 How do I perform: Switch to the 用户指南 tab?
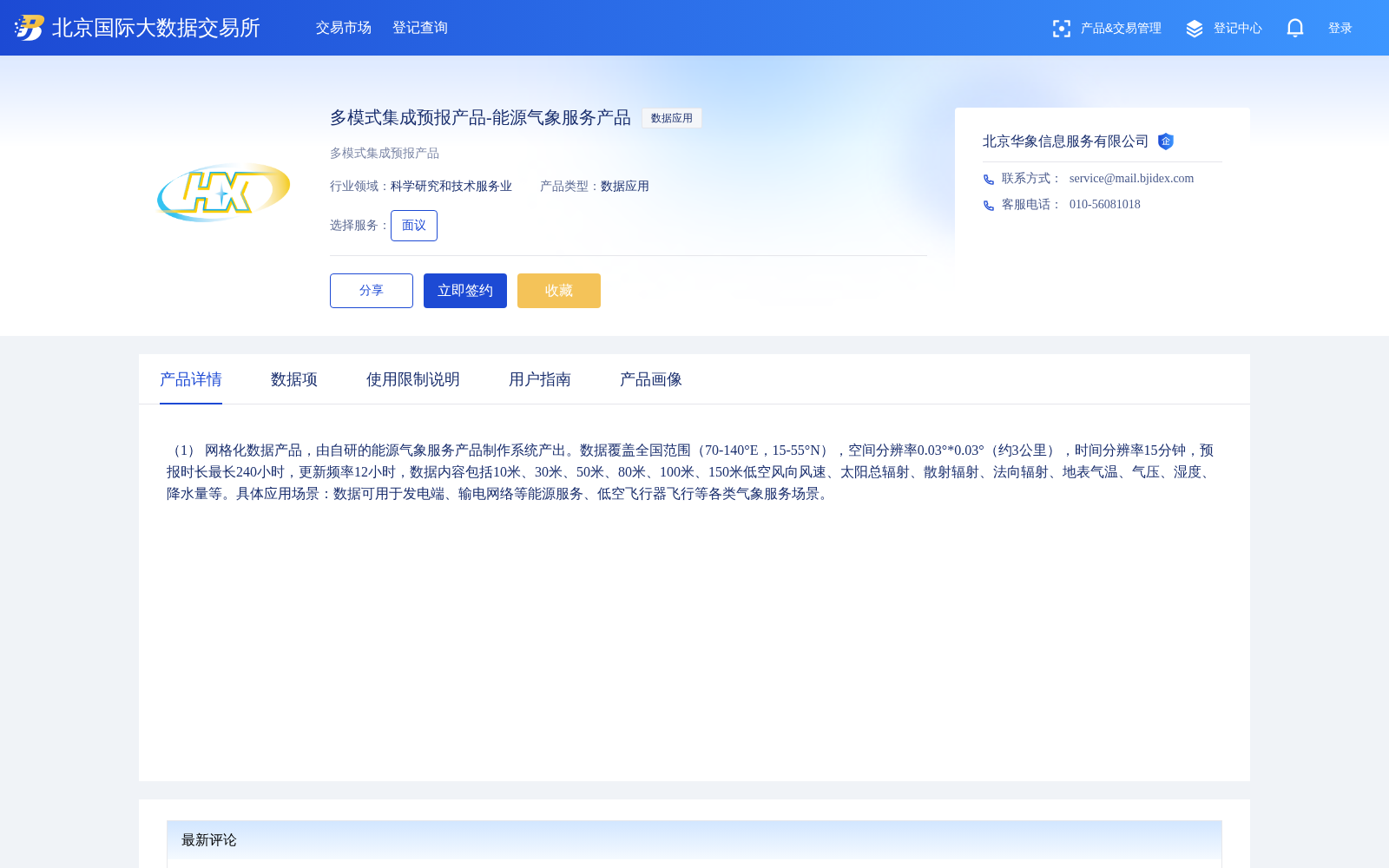pos(540,379)
